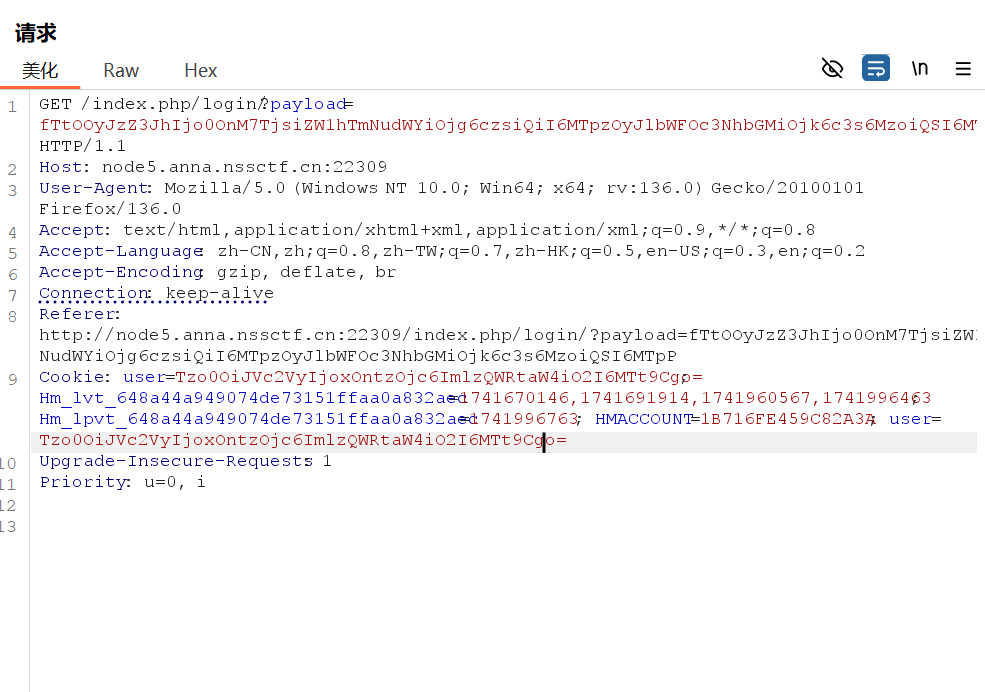
Task: Open the hamburger options menu
Action: 963,68
